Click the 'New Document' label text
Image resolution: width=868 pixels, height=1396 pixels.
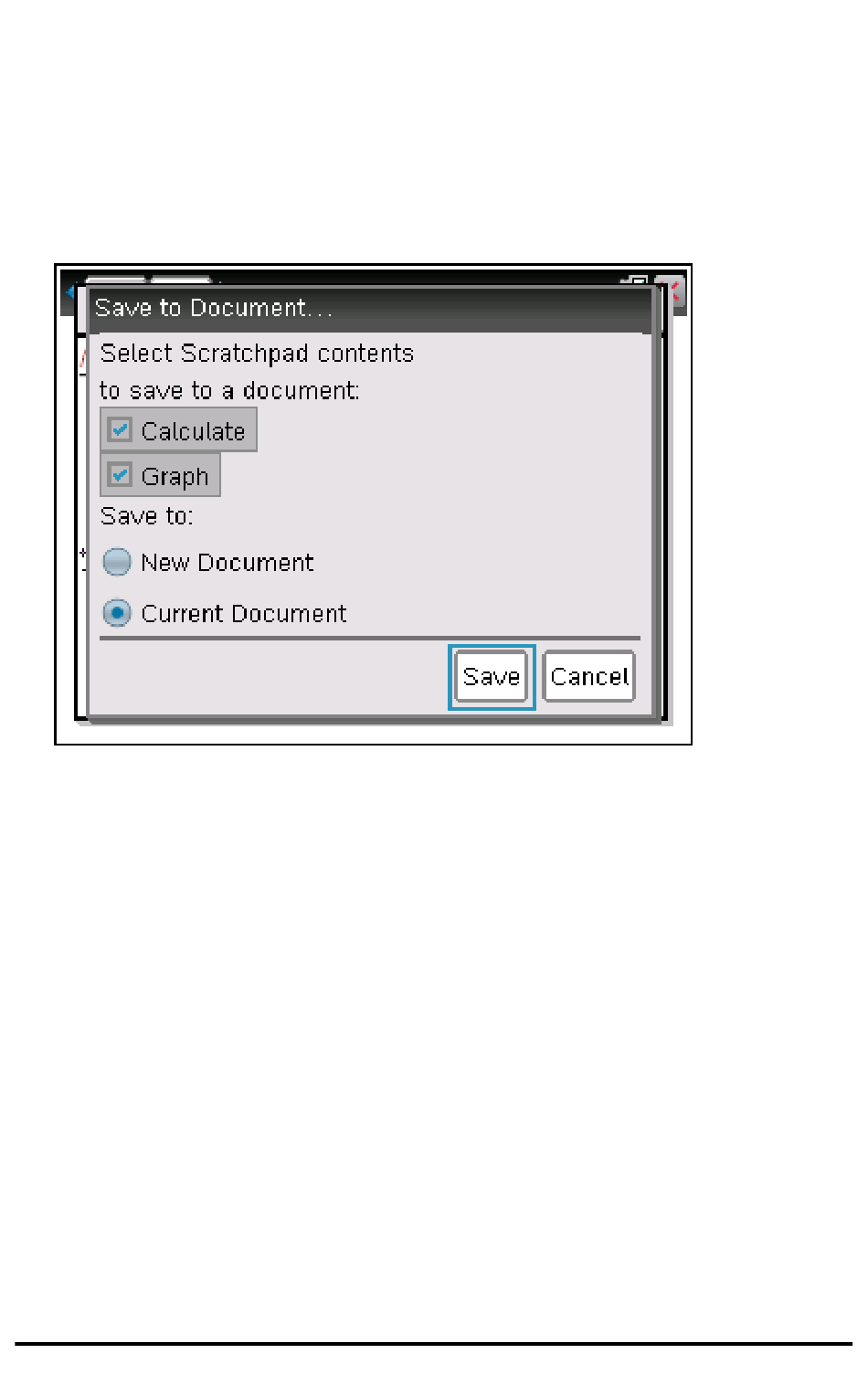coord(228,563)
